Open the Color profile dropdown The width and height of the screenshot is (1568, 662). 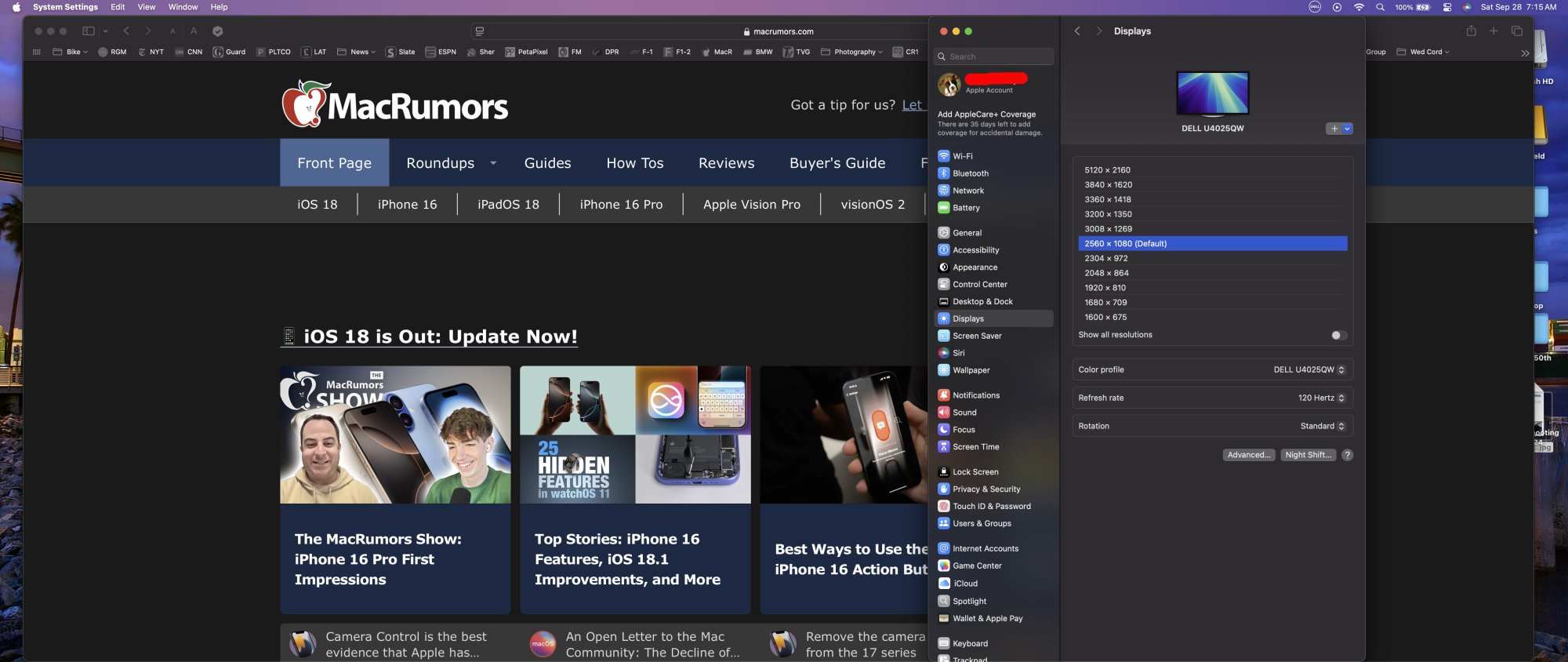tap(1309, 369)
